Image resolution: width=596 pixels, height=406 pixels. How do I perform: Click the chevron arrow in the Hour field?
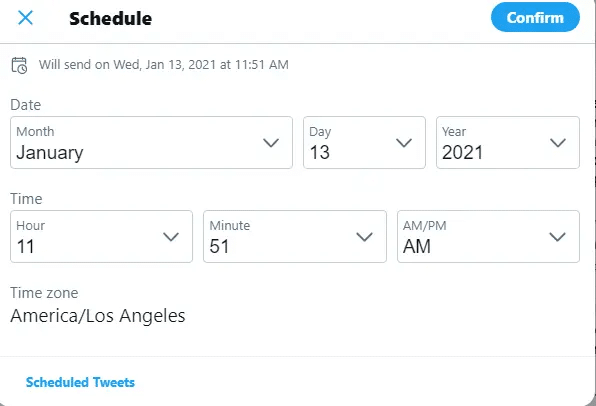171,237
